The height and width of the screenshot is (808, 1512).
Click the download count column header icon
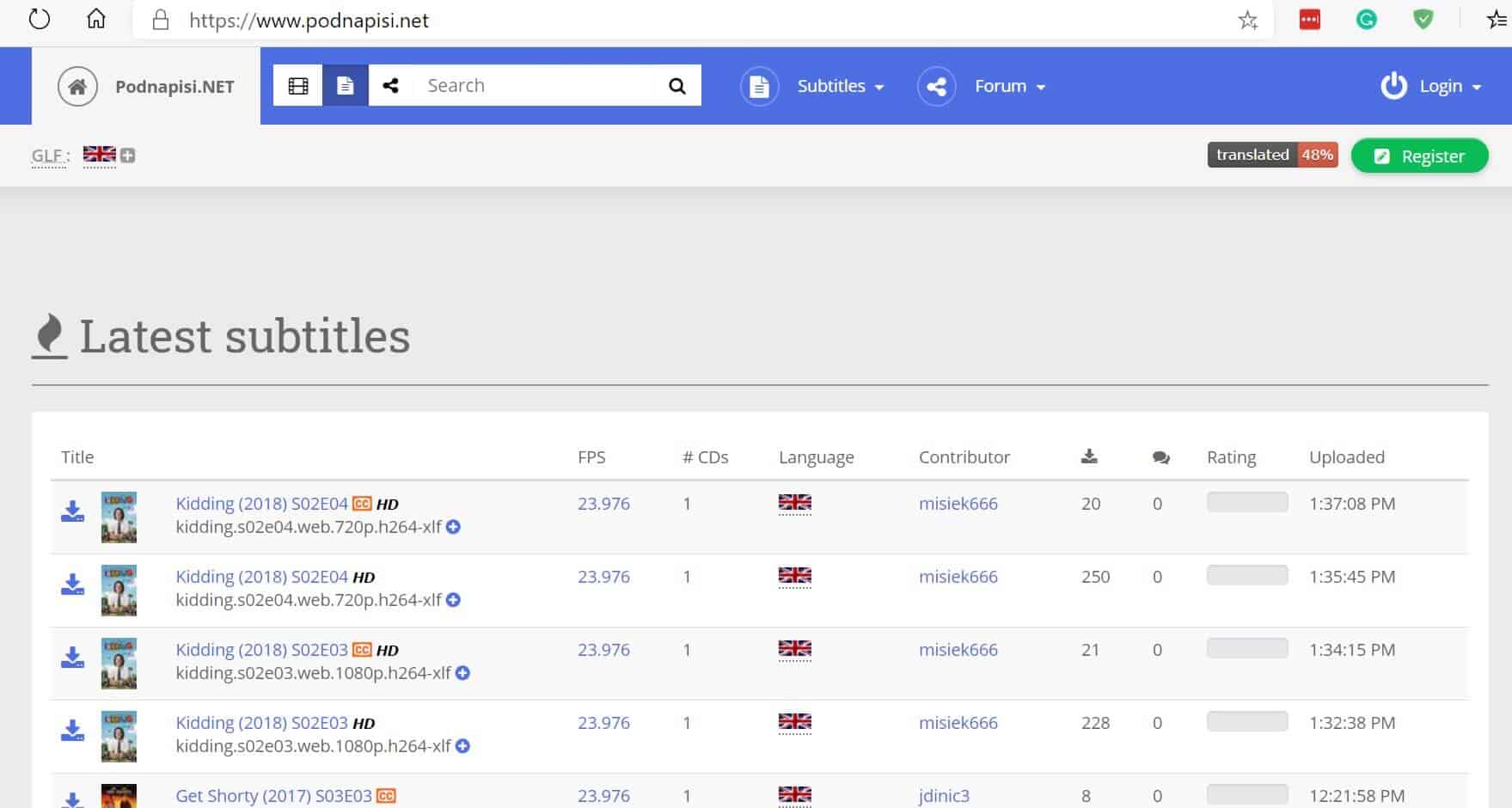[1089, 456]
